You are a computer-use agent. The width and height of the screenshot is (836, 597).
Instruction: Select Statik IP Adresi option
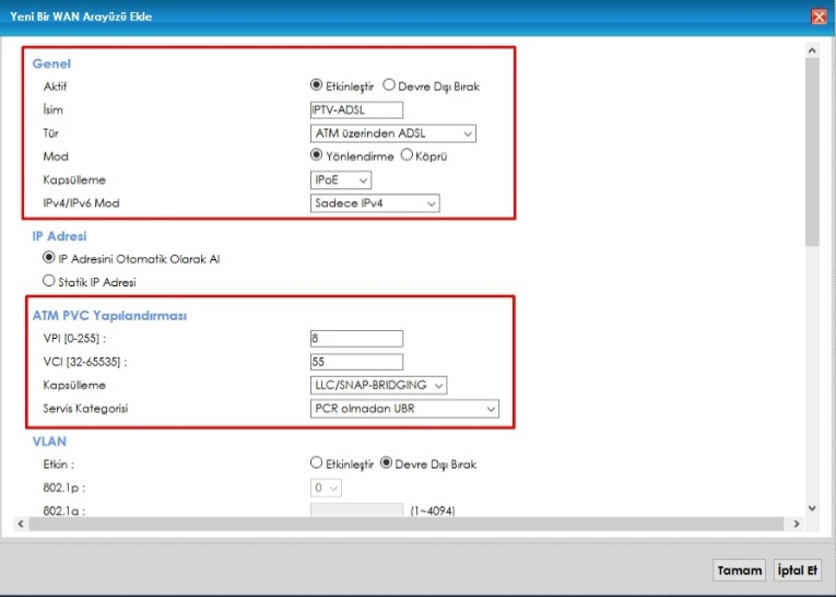tap(49, 280)
